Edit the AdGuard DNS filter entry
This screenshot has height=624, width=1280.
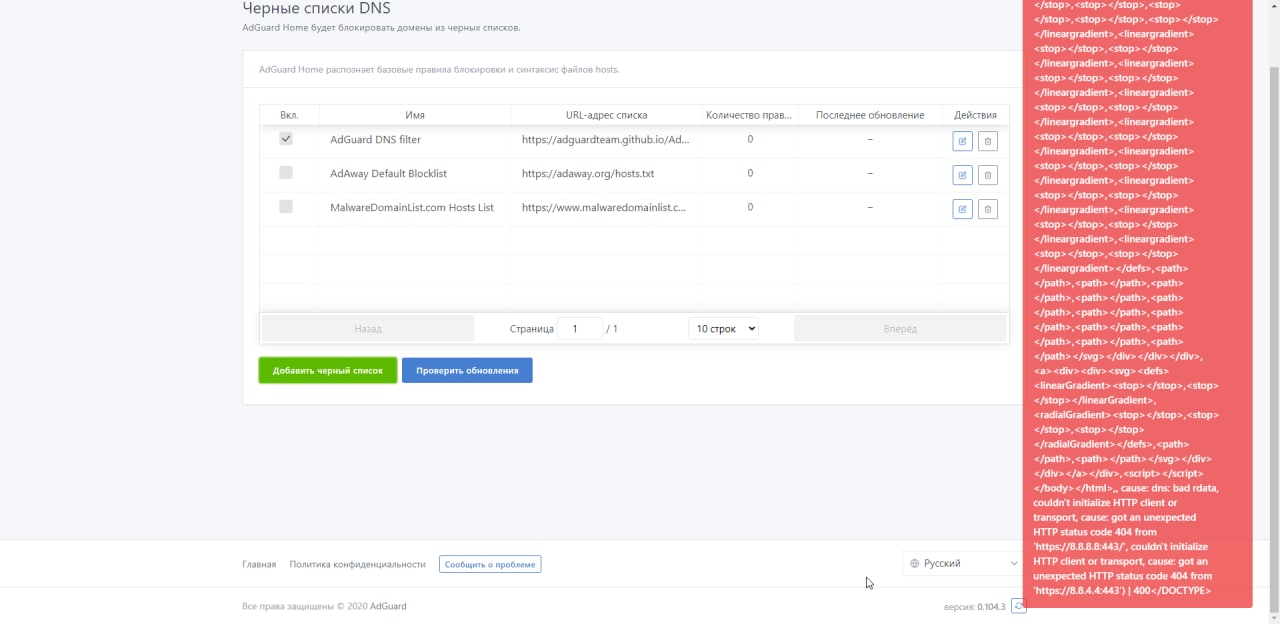click(962, 141)
